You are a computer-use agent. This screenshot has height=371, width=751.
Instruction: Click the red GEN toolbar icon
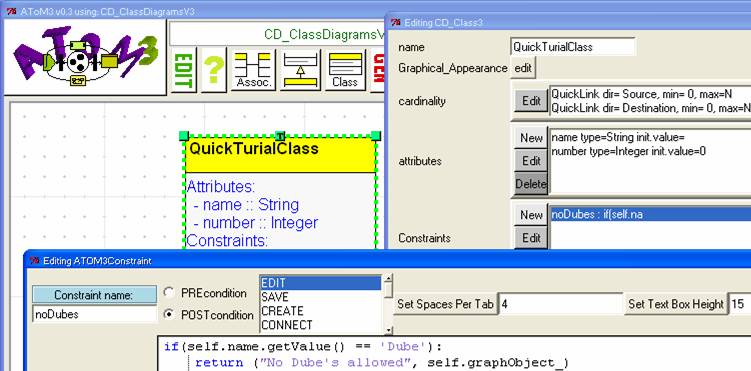(377, 70)
